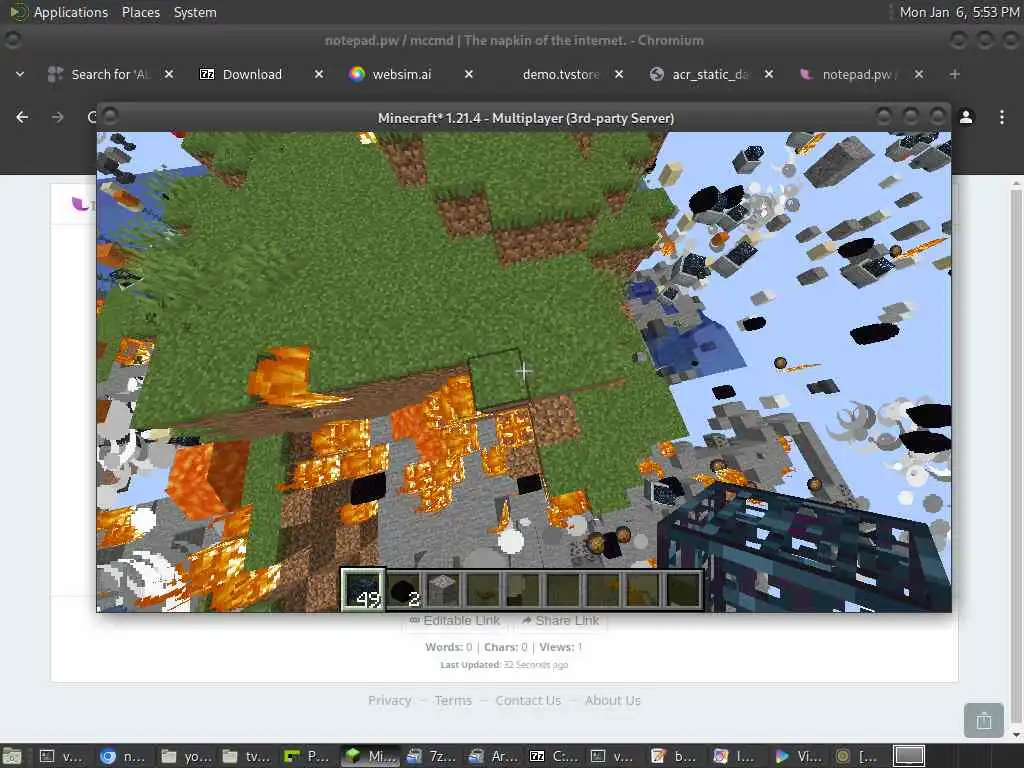Click Last Updated text on notepad page
Image resolution: width=1024 pixels, height=768 pixels.
(x=504, y=665)
